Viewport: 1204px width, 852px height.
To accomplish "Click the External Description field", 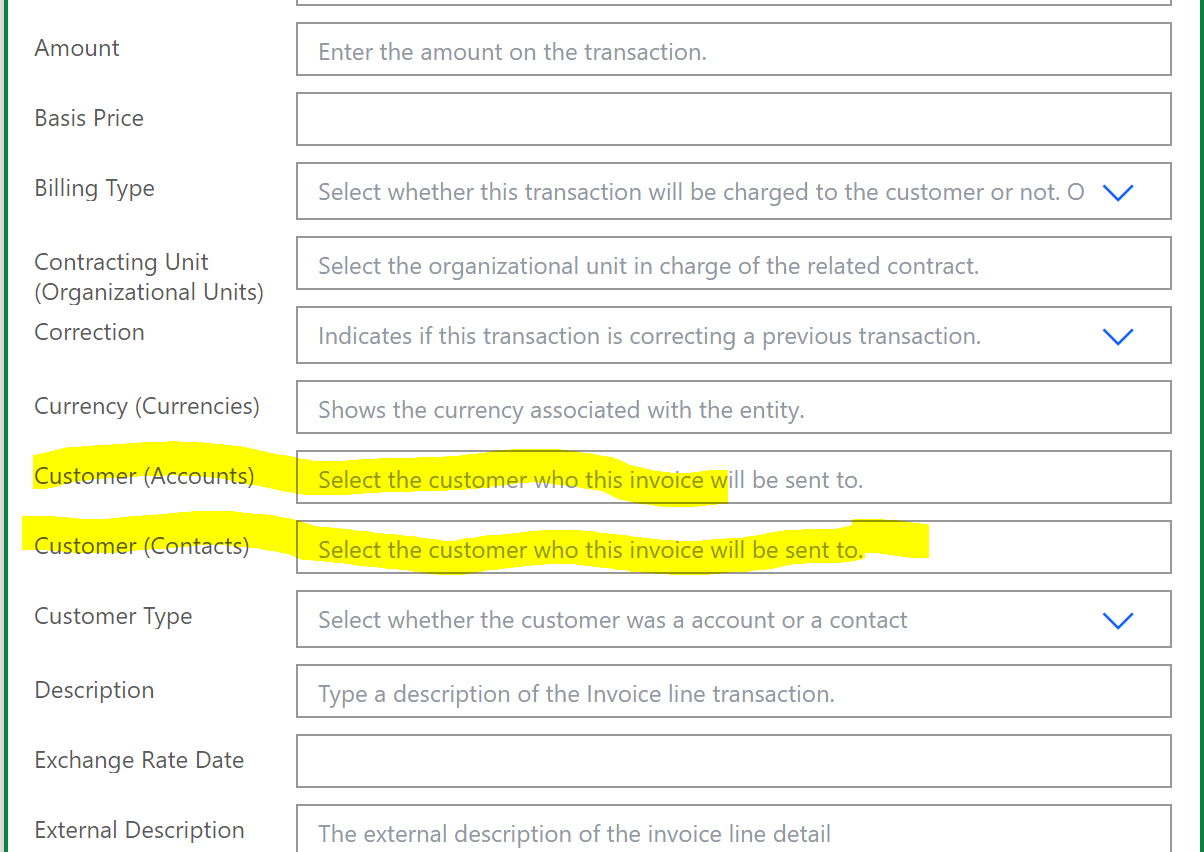I will pos(733,831).
